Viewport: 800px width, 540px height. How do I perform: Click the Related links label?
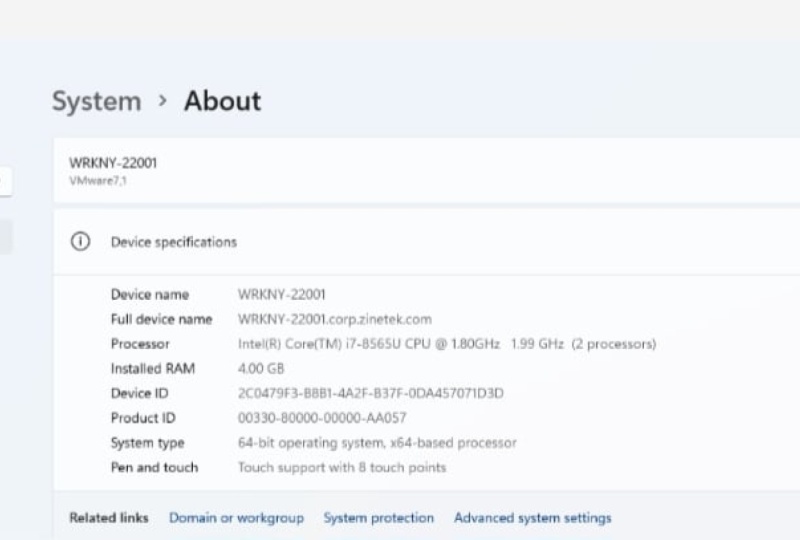(109, 518)
